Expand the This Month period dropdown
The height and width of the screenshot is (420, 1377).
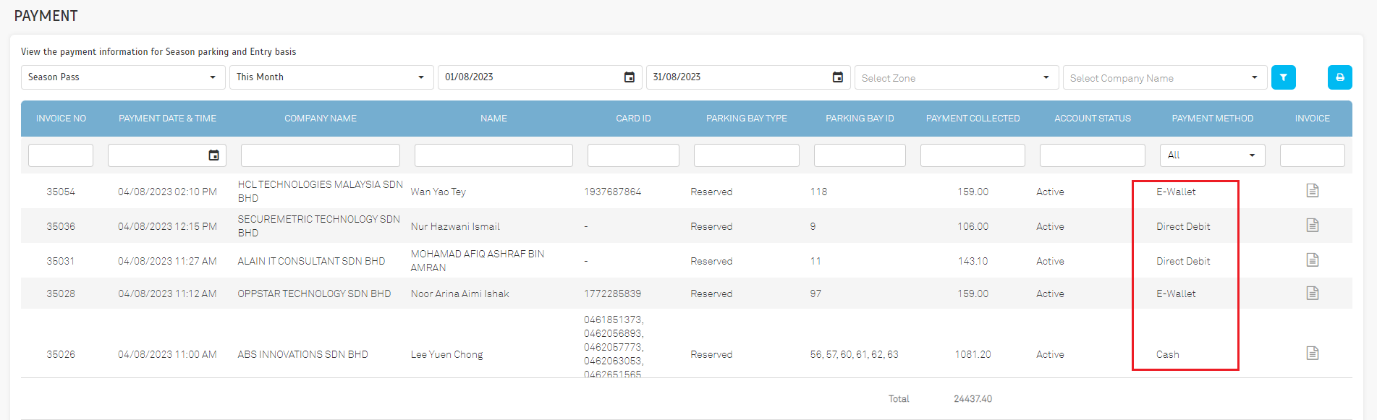331,78
